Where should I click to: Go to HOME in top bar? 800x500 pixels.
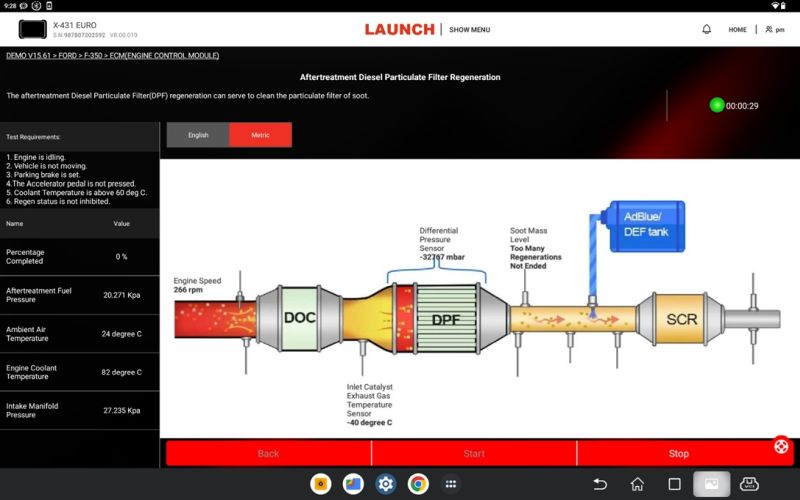[737, 30]
